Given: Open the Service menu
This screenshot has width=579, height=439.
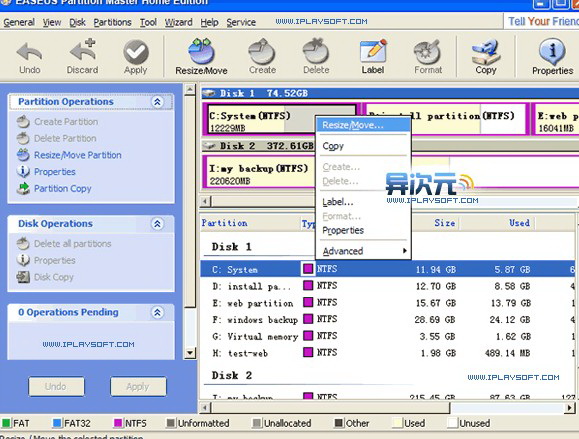Looking at the screenshot, I should (241, 23).
